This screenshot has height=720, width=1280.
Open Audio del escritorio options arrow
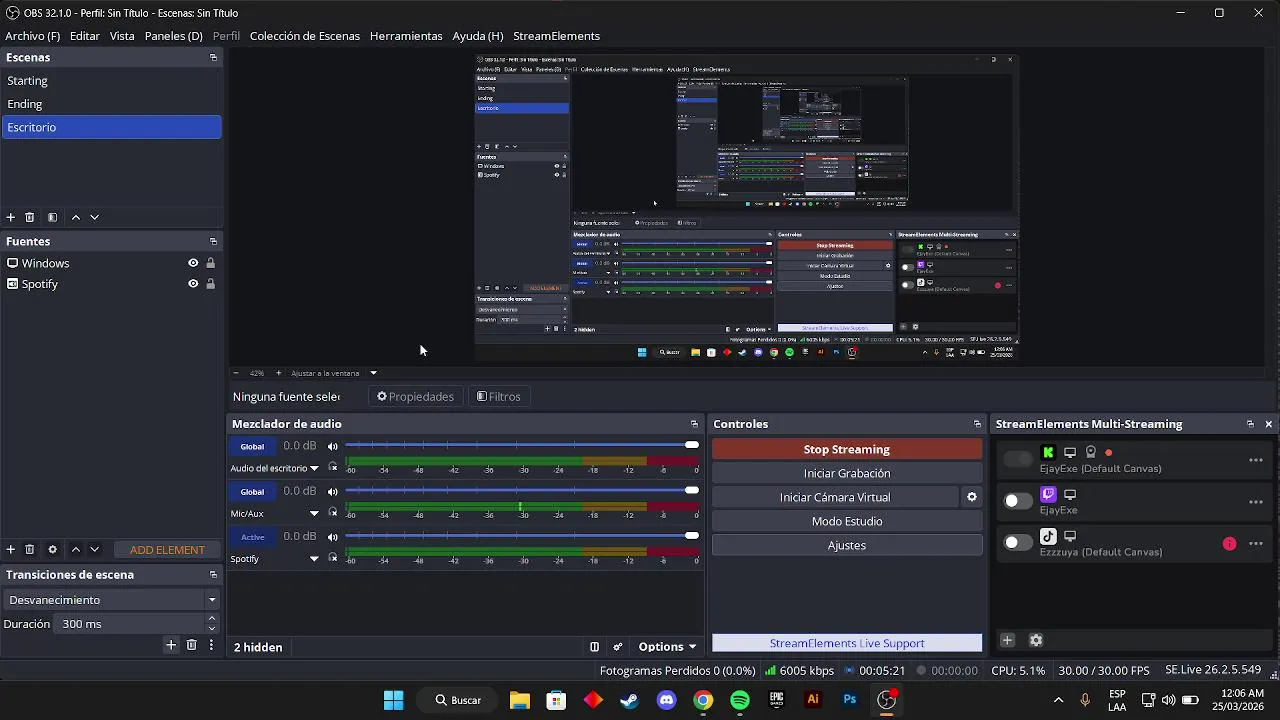(314, 468)
